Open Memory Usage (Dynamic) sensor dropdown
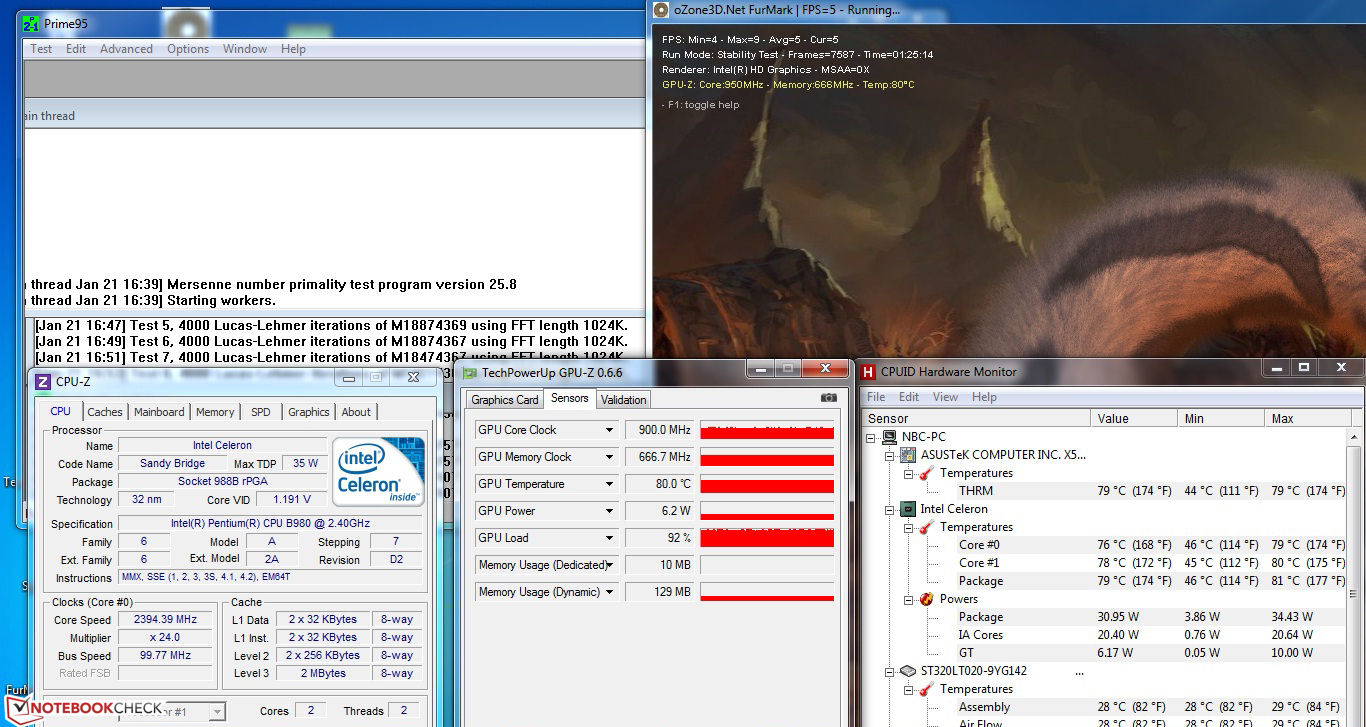Screen dimensions: 1366x727 [x=609, y=592]
